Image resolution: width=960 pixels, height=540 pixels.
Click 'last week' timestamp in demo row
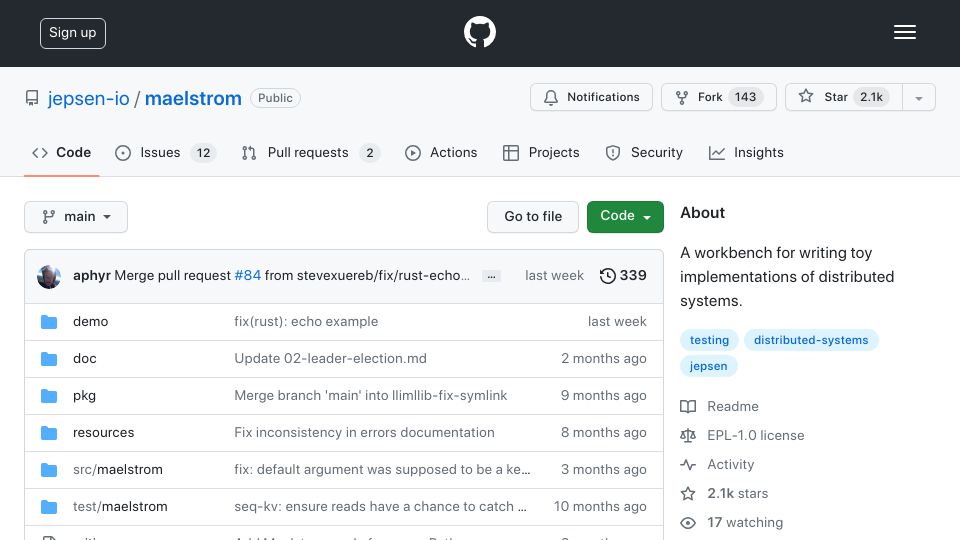point(617,321)
